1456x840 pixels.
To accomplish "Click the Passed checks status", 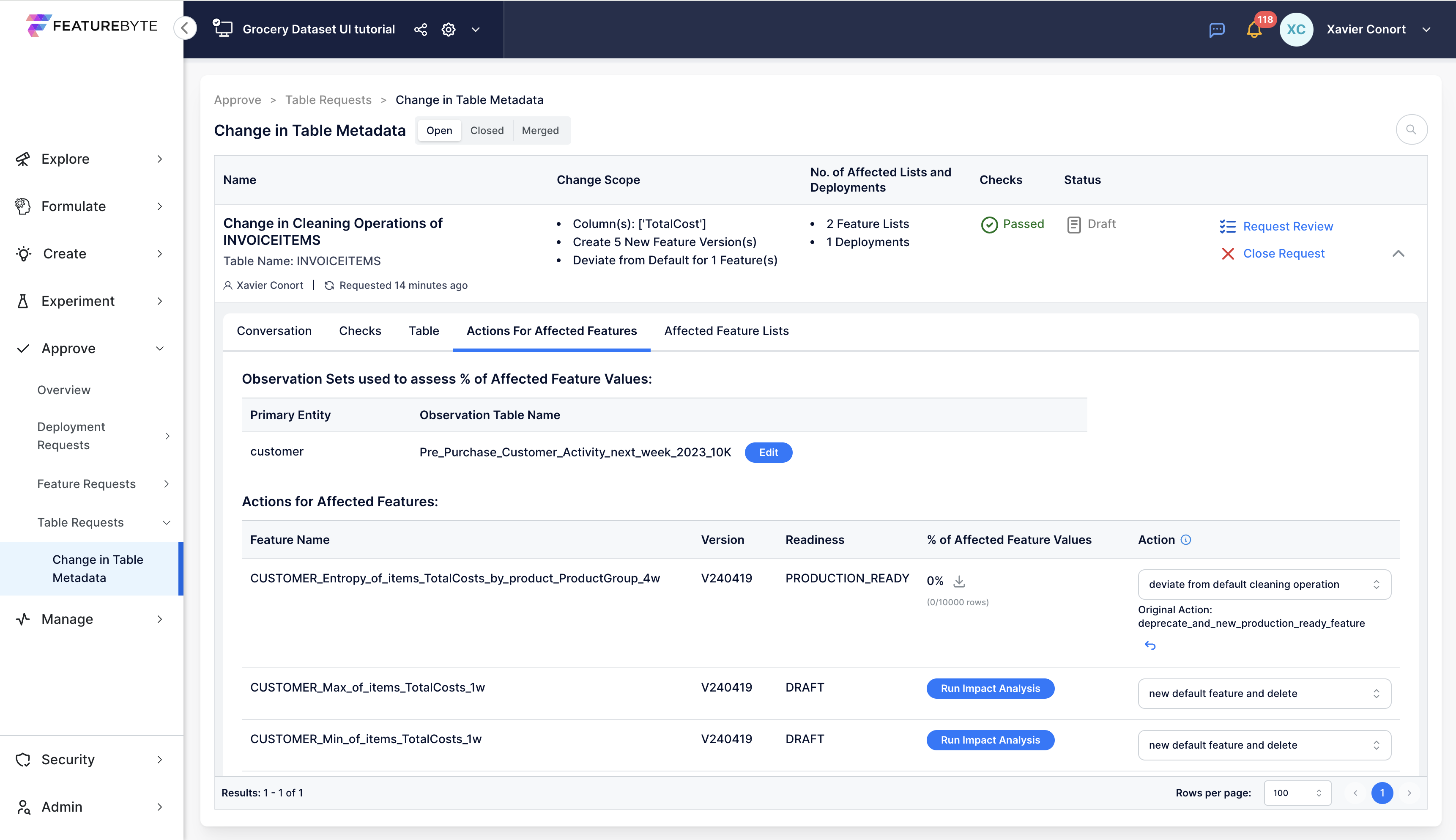I will (x=1013, y=224).
